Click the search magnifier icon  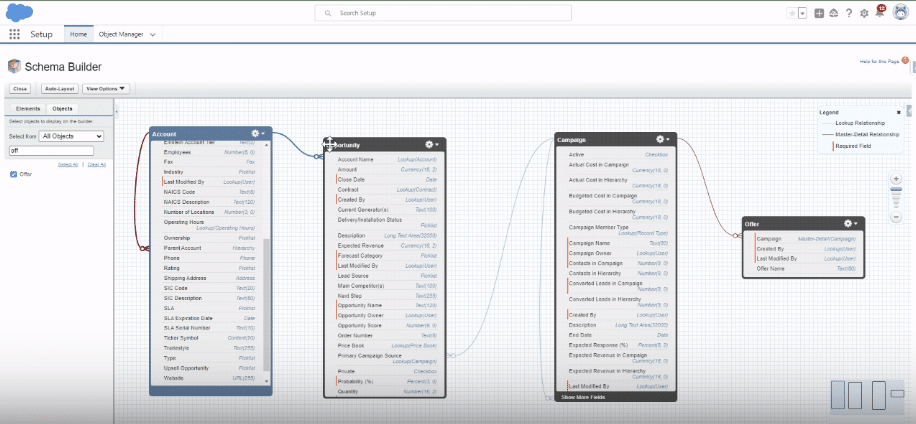328,13
